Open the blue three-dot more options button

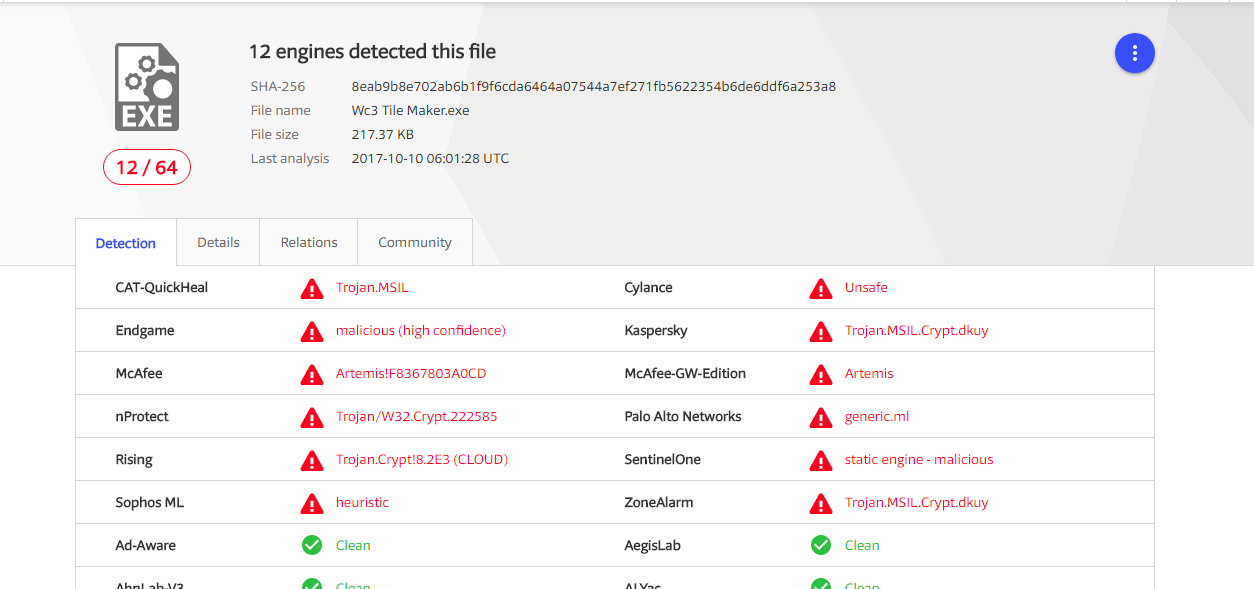pyautogui.click(x=1135, y=53)
